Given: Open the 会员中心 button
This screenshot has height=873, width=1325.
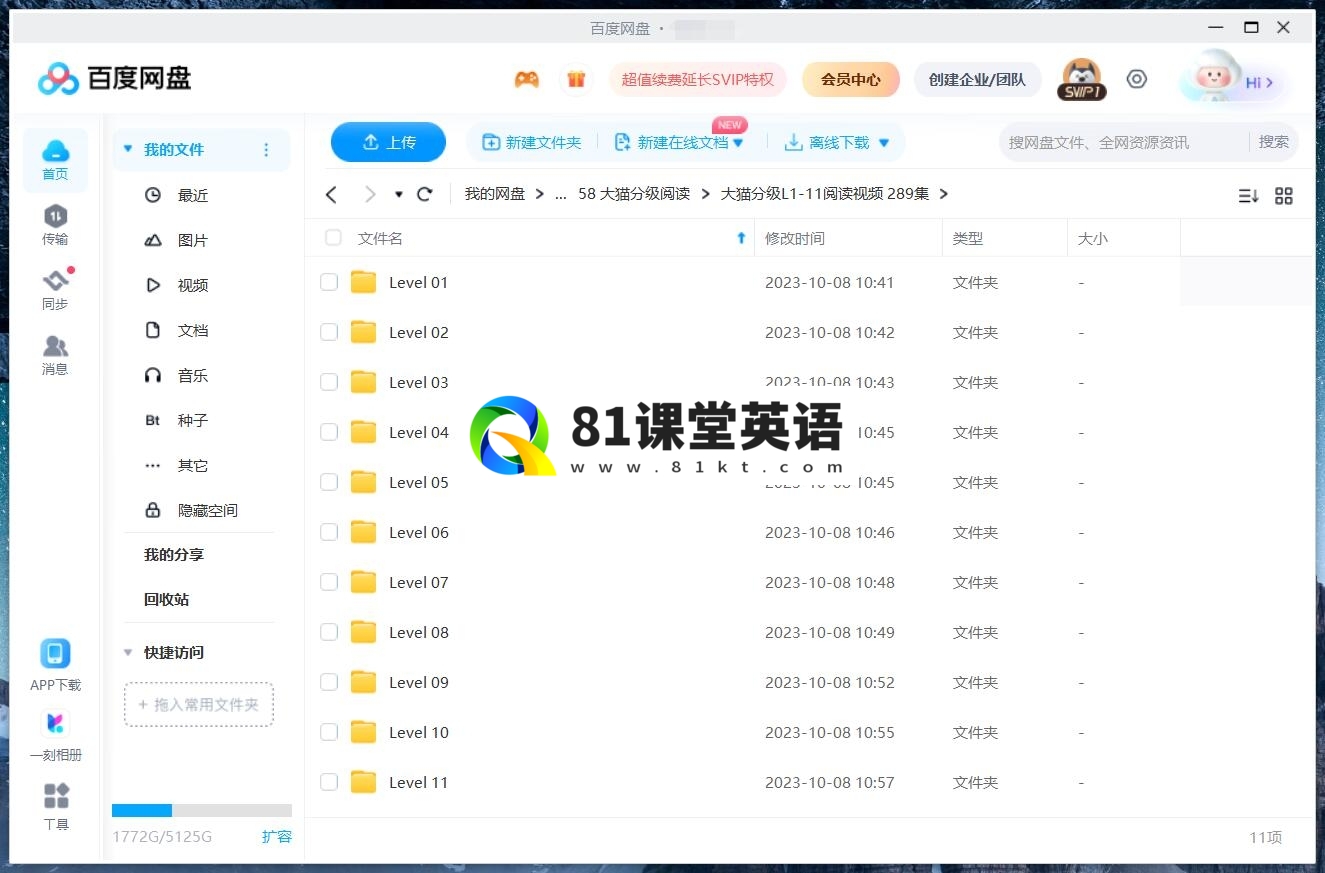Looking at the screenshot, I should point(851,79).
